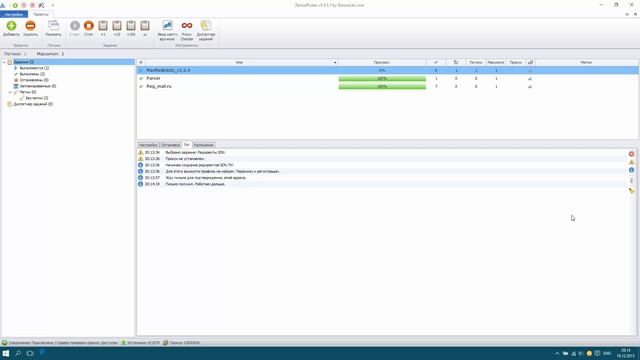Viewport: 640px width, 360px height.
Task: Open statistics chart icon for Reg_mail.ru row
Action: (x=530, y=87)
